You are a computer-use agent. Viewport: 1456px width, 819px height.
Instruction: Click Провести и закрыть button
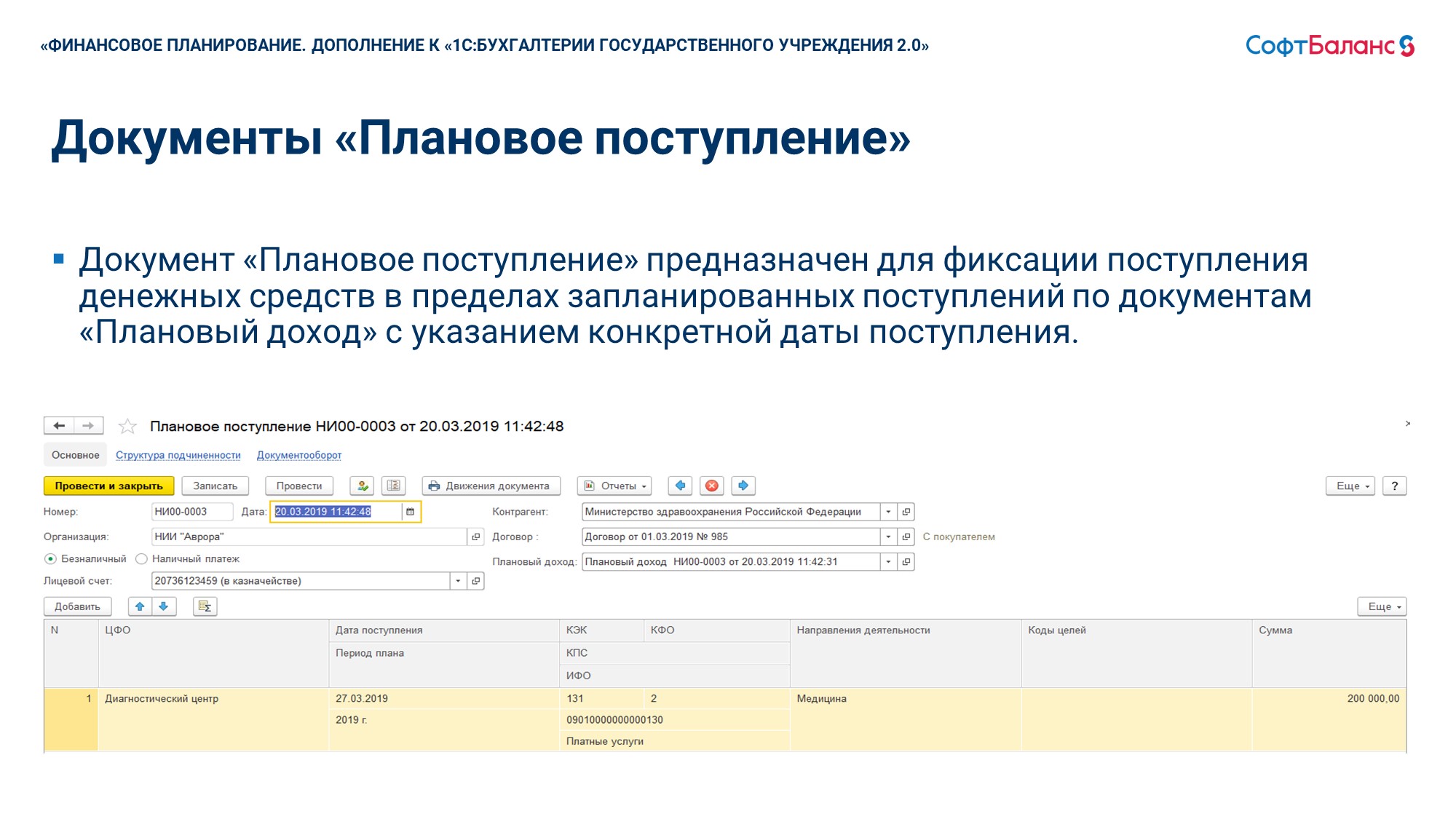109,486
